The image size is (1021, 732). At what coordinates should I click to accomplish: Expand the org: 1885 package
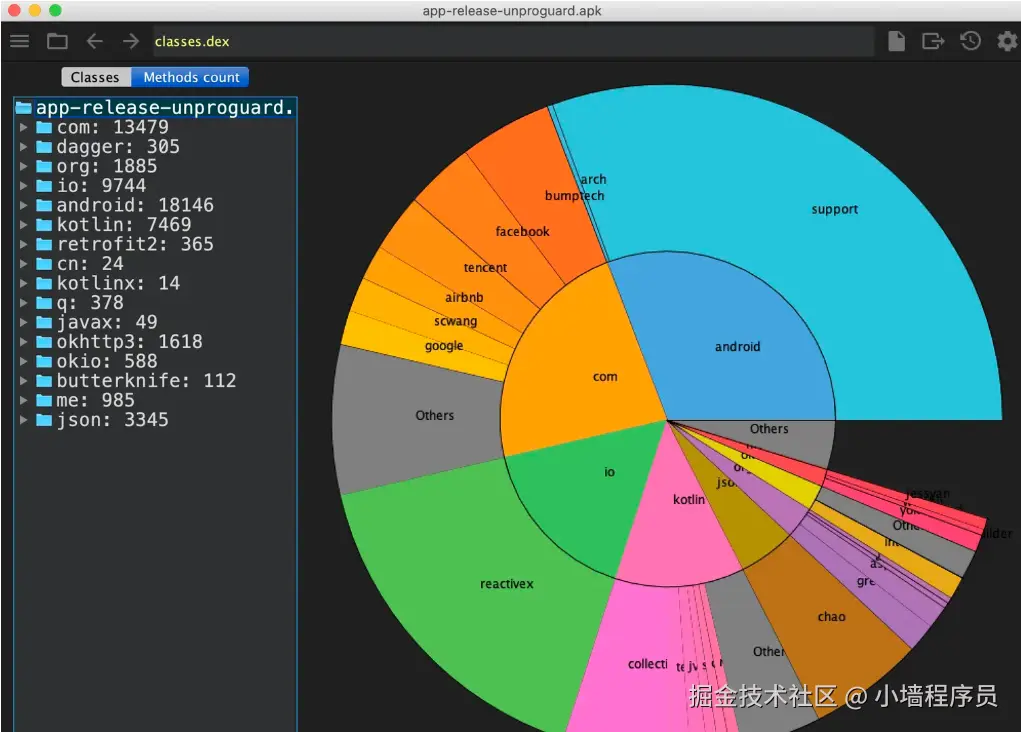(23, 166)
